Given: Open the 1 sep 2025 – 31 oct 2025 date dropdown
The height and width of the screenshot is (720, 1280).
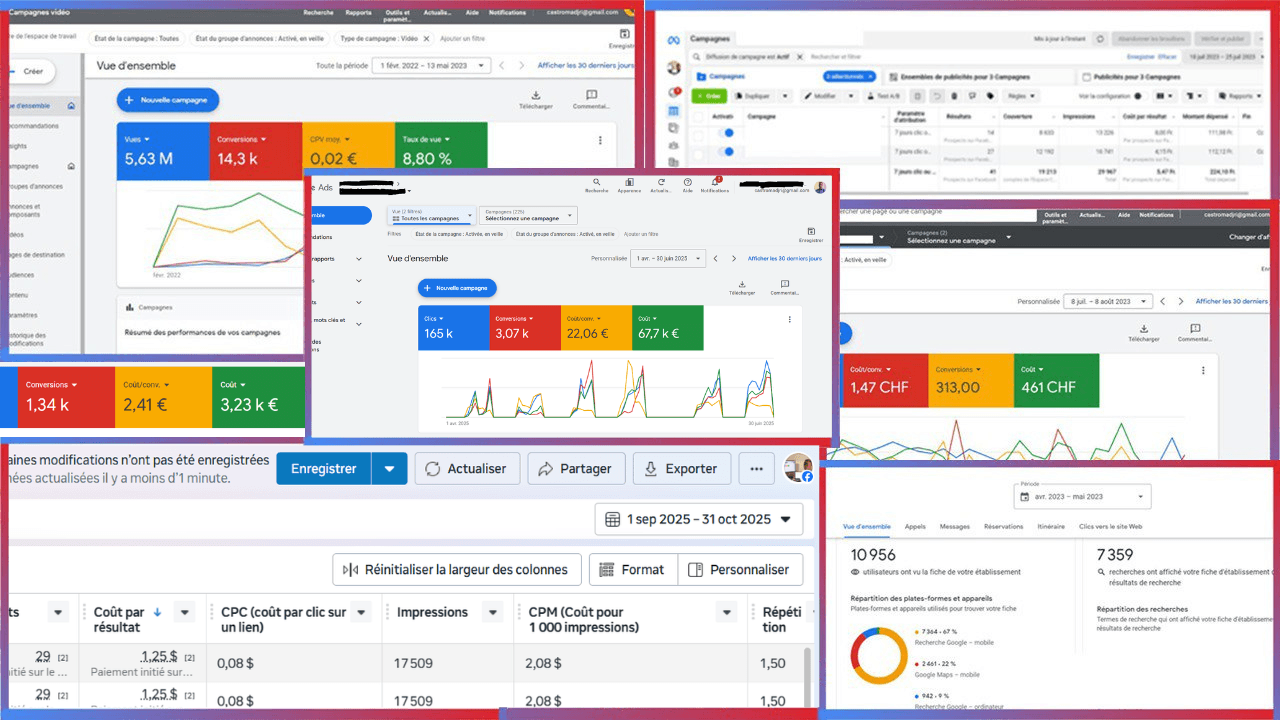Looking at the screenshot, I should click(699, 519).
